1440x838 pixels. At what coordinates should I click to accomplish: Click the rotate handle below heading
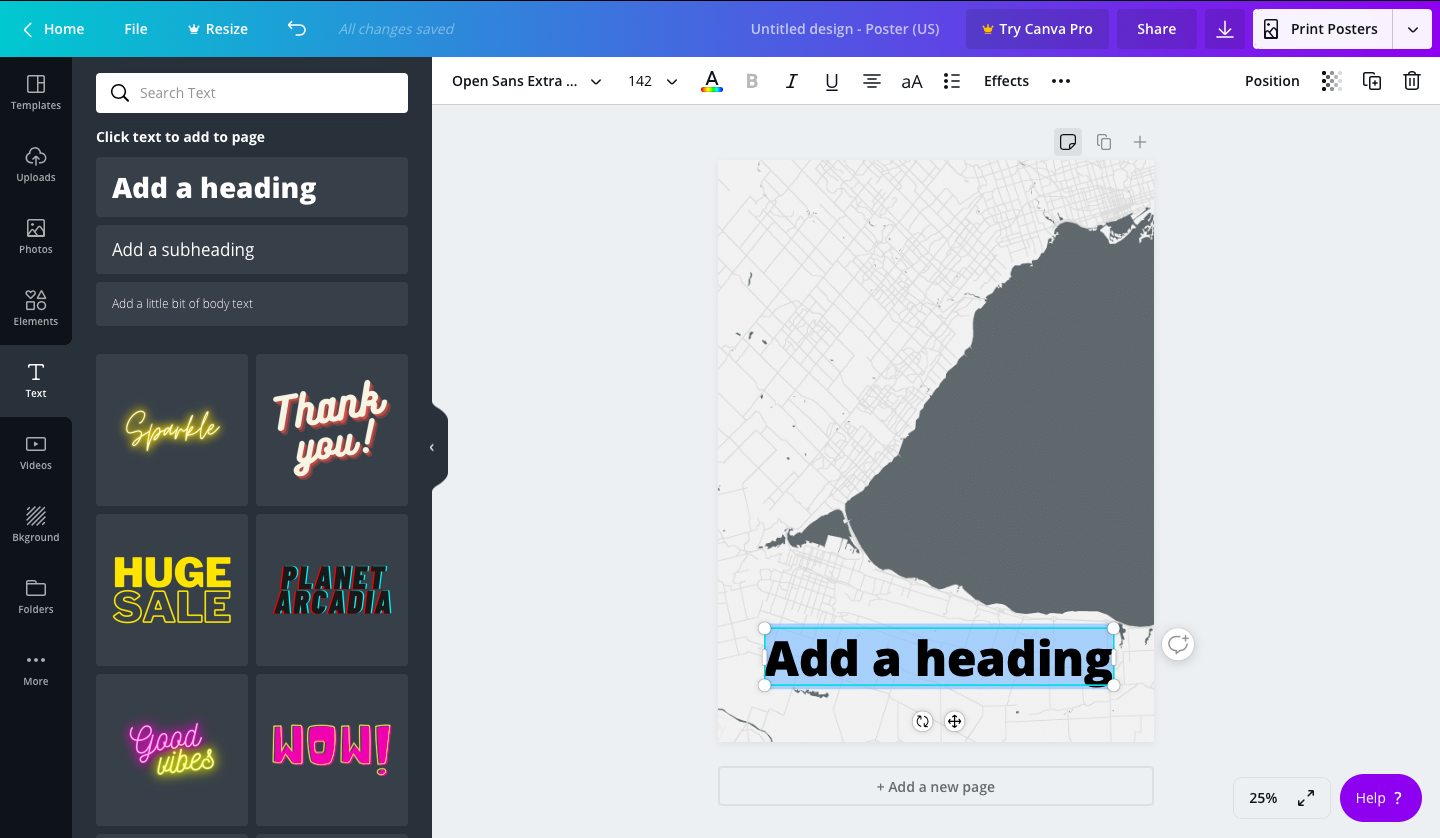[x=923, y=721]
